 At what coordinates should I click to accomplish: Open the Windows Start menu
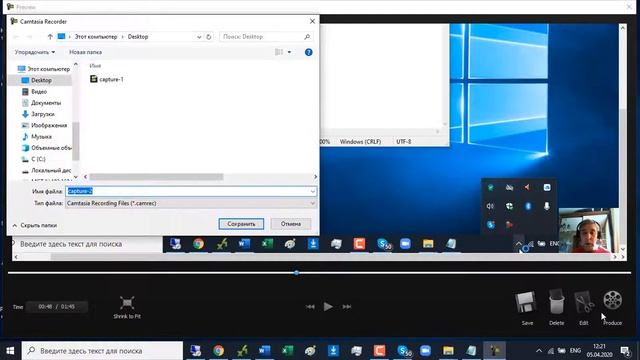click(x=10, y=351)
